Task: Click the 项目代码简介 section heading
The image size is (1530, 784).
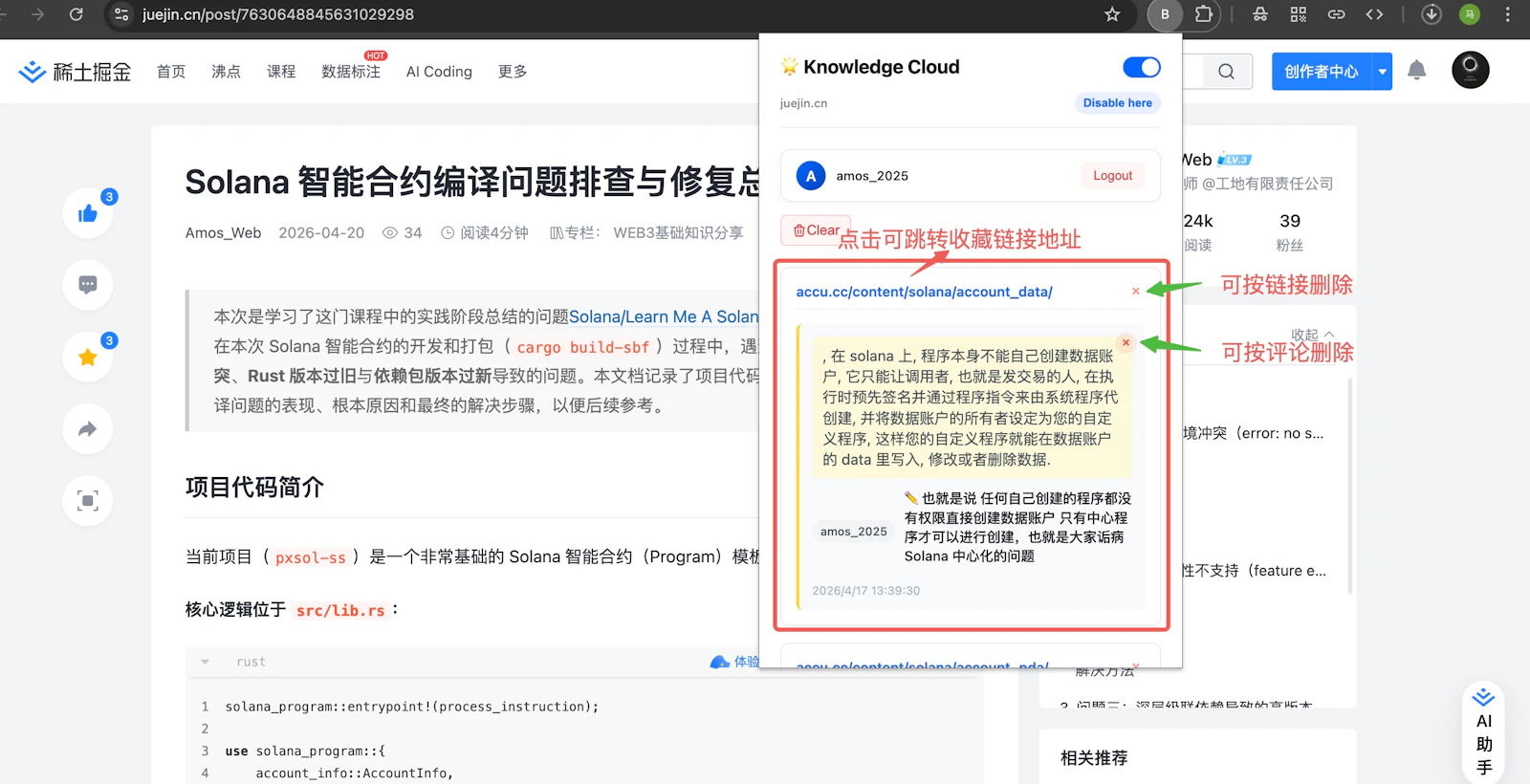Action: [x=254, y=487]
